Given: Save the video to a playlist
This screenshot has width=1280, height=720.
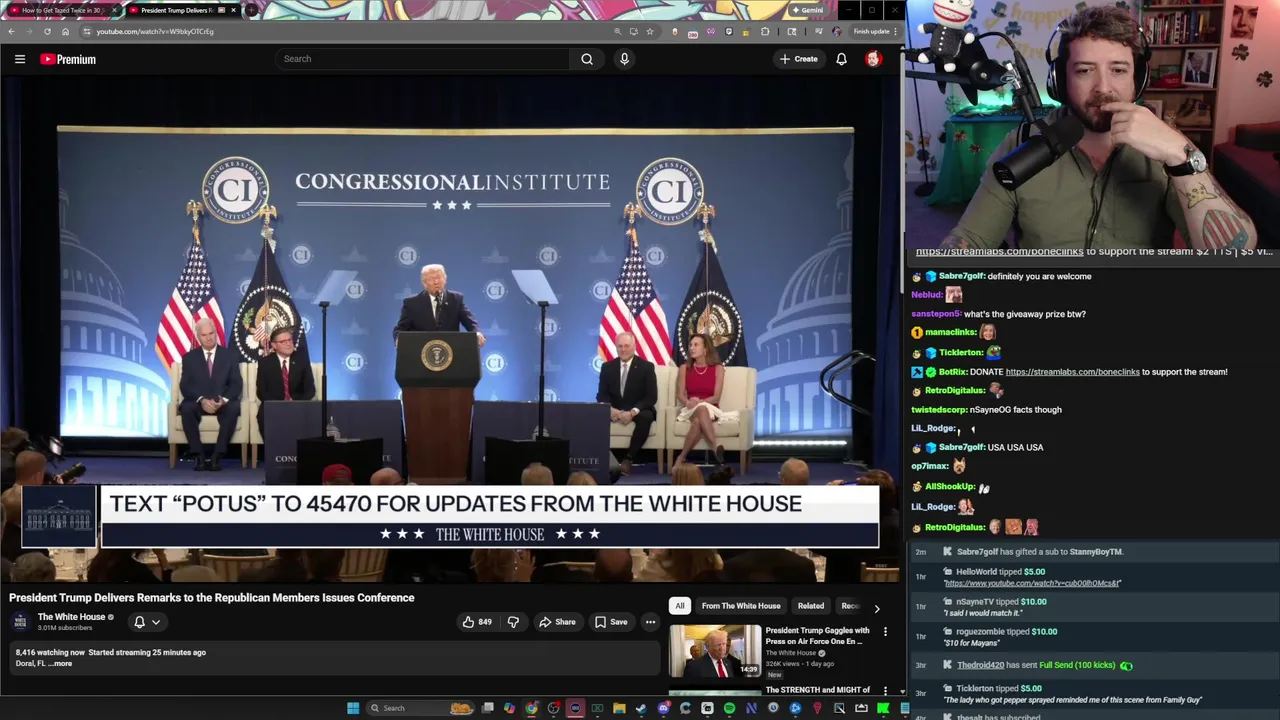Looking at the screenshot, I should pyautogui.click(x=611, y=622).
